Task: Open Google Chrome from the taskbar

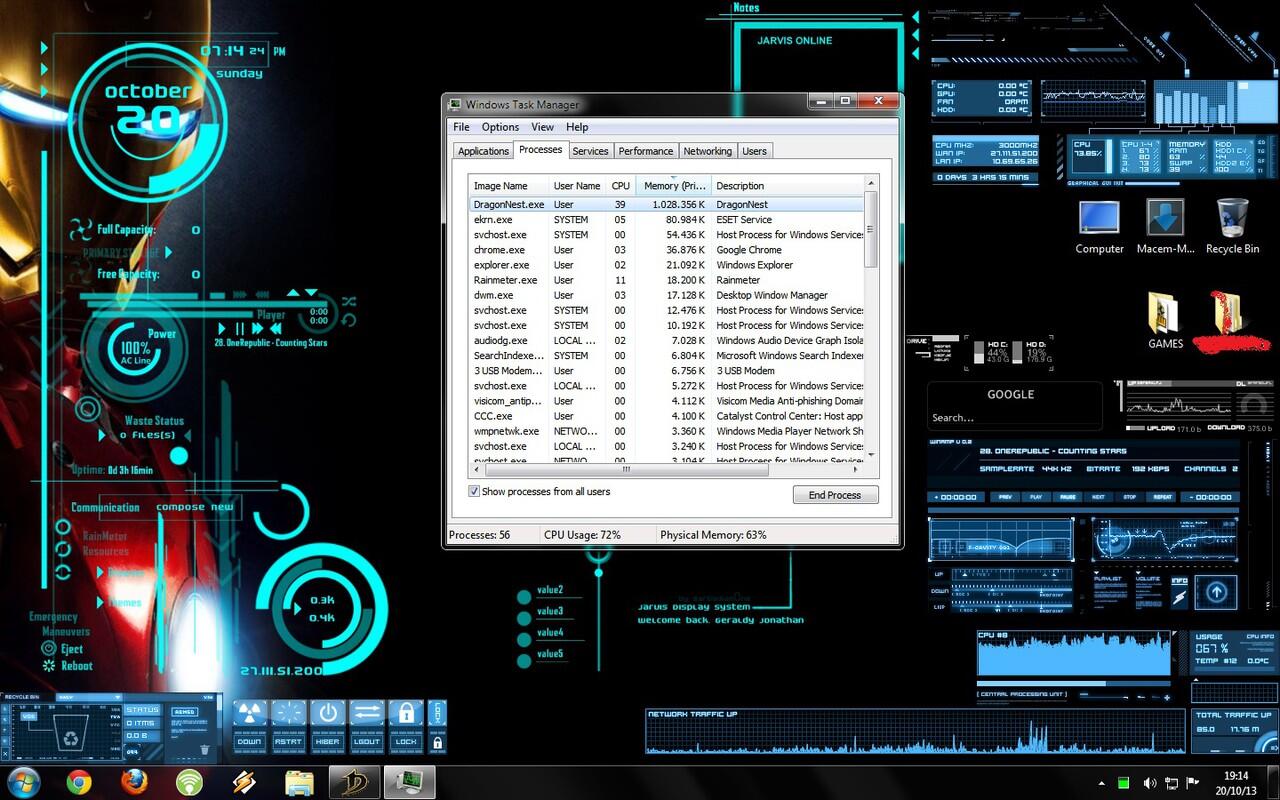Action: pyautogui.click(x=79, y=781)
